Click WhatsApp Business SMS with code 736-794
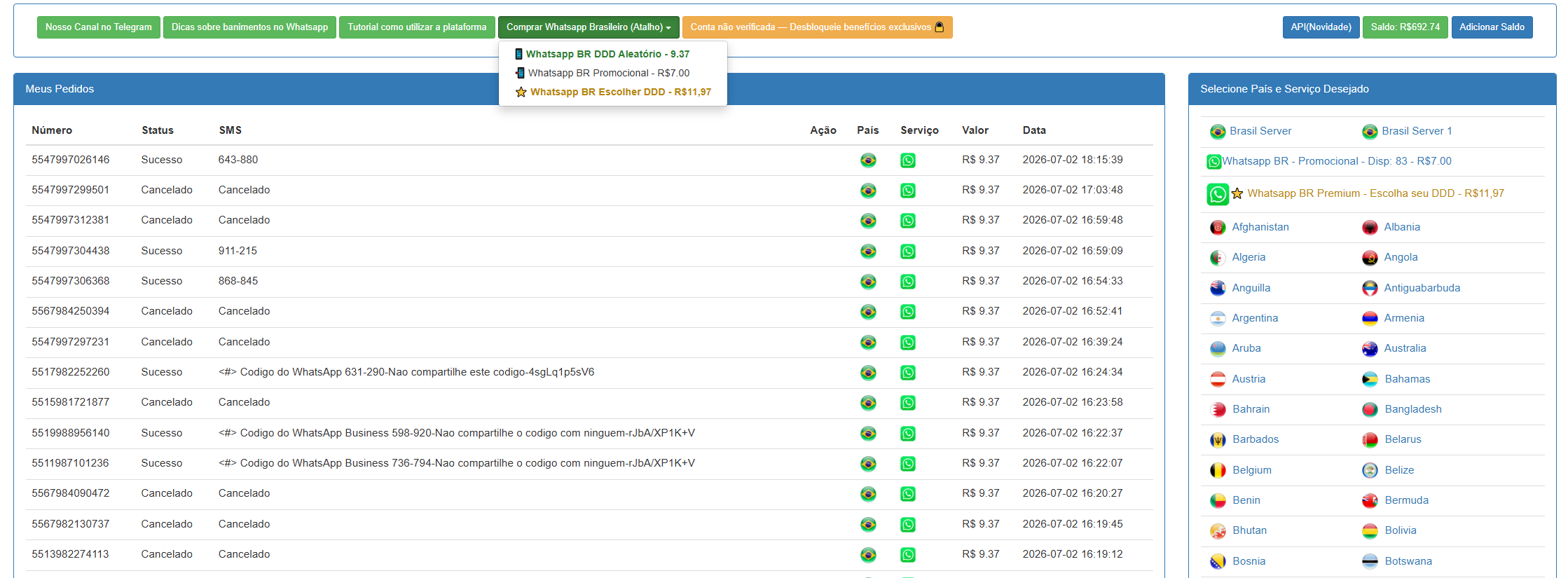This screenshot has width=1568, height=578. point(457,463)
